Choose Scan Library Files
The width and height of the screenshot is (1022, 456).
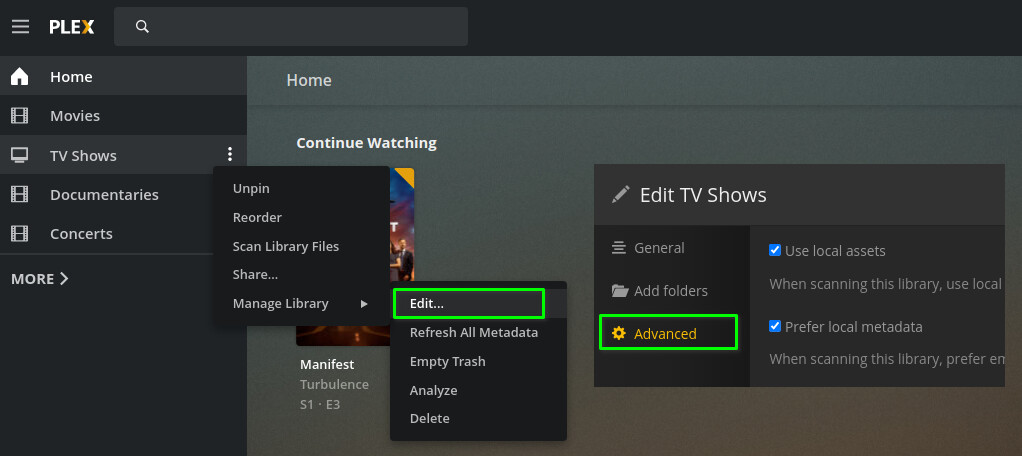(286, 246)
